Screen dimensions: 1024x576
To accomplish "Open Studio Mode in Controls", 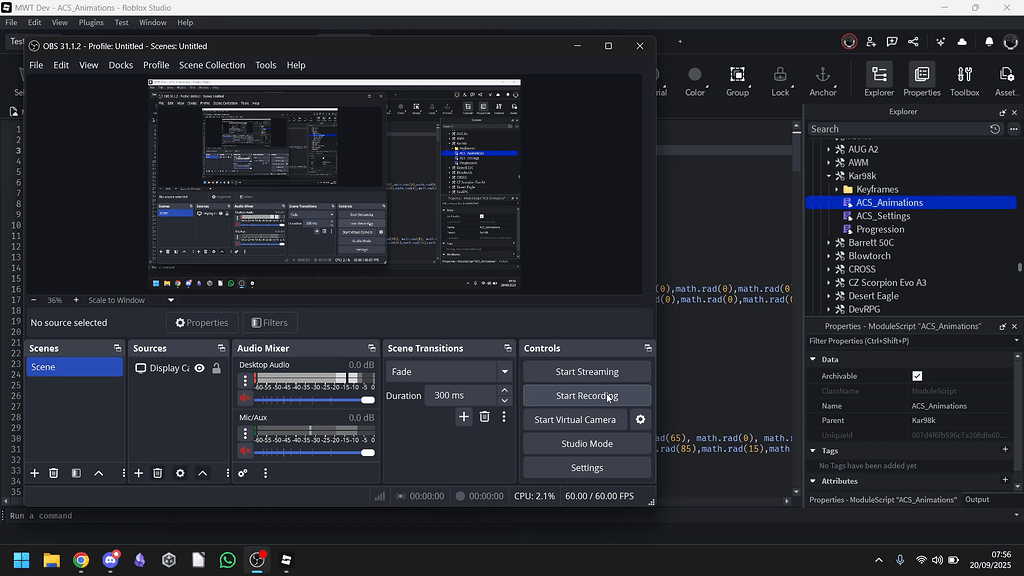I will pos(587,444).
